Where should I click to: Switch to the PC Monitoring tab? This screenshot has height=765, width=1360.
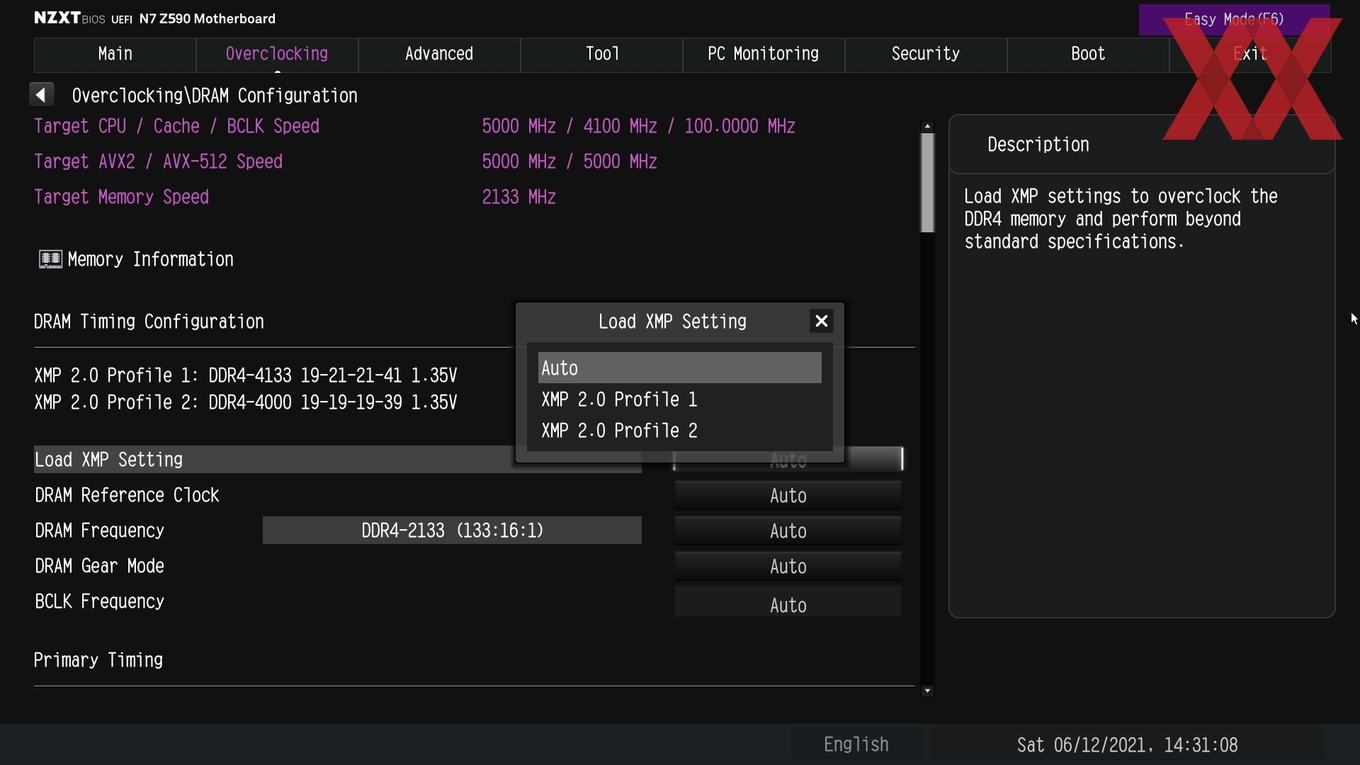pos(763,54)
